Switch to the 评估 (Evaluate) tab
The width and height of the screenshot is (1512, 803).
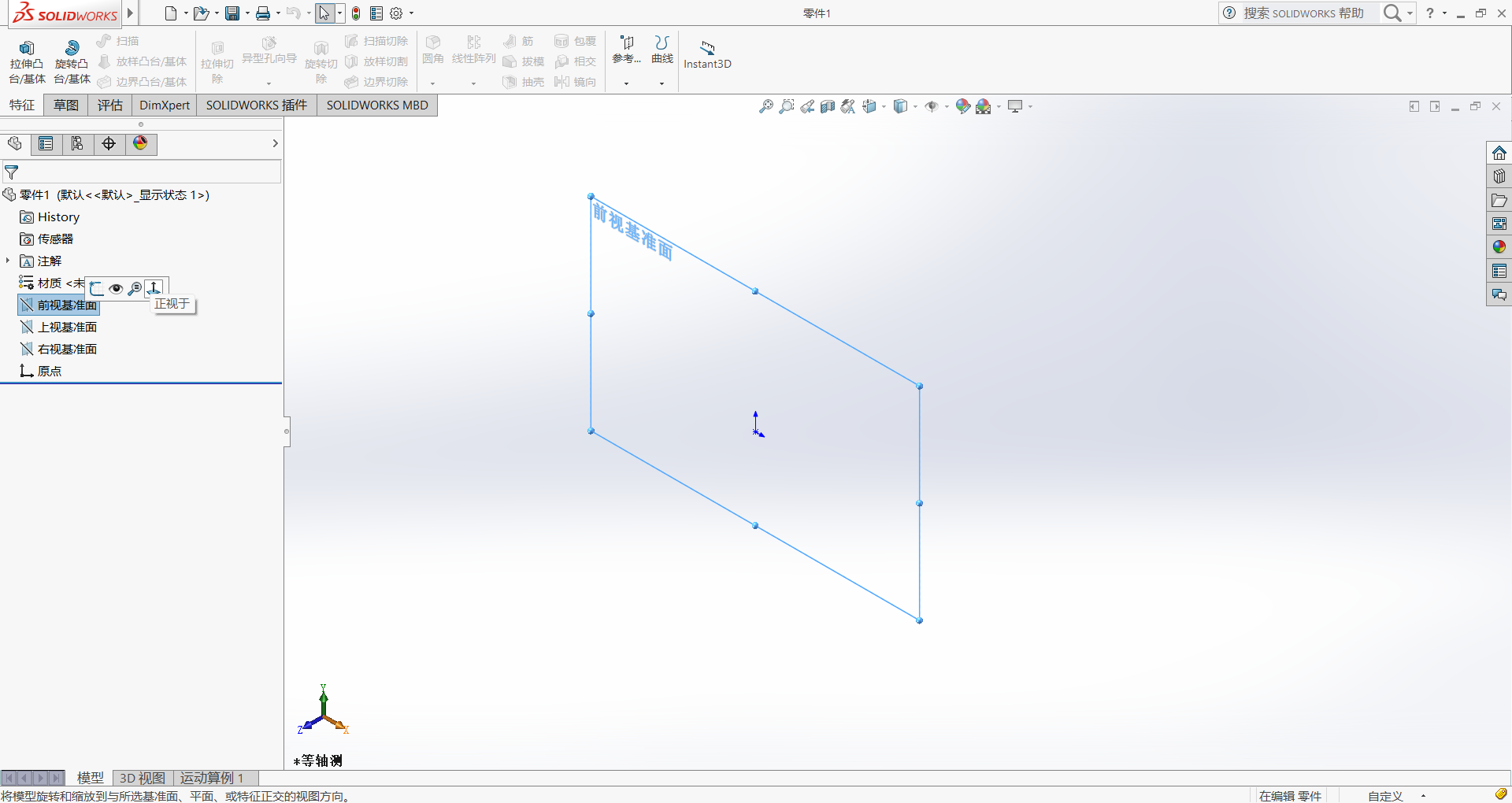pos(110,105)
